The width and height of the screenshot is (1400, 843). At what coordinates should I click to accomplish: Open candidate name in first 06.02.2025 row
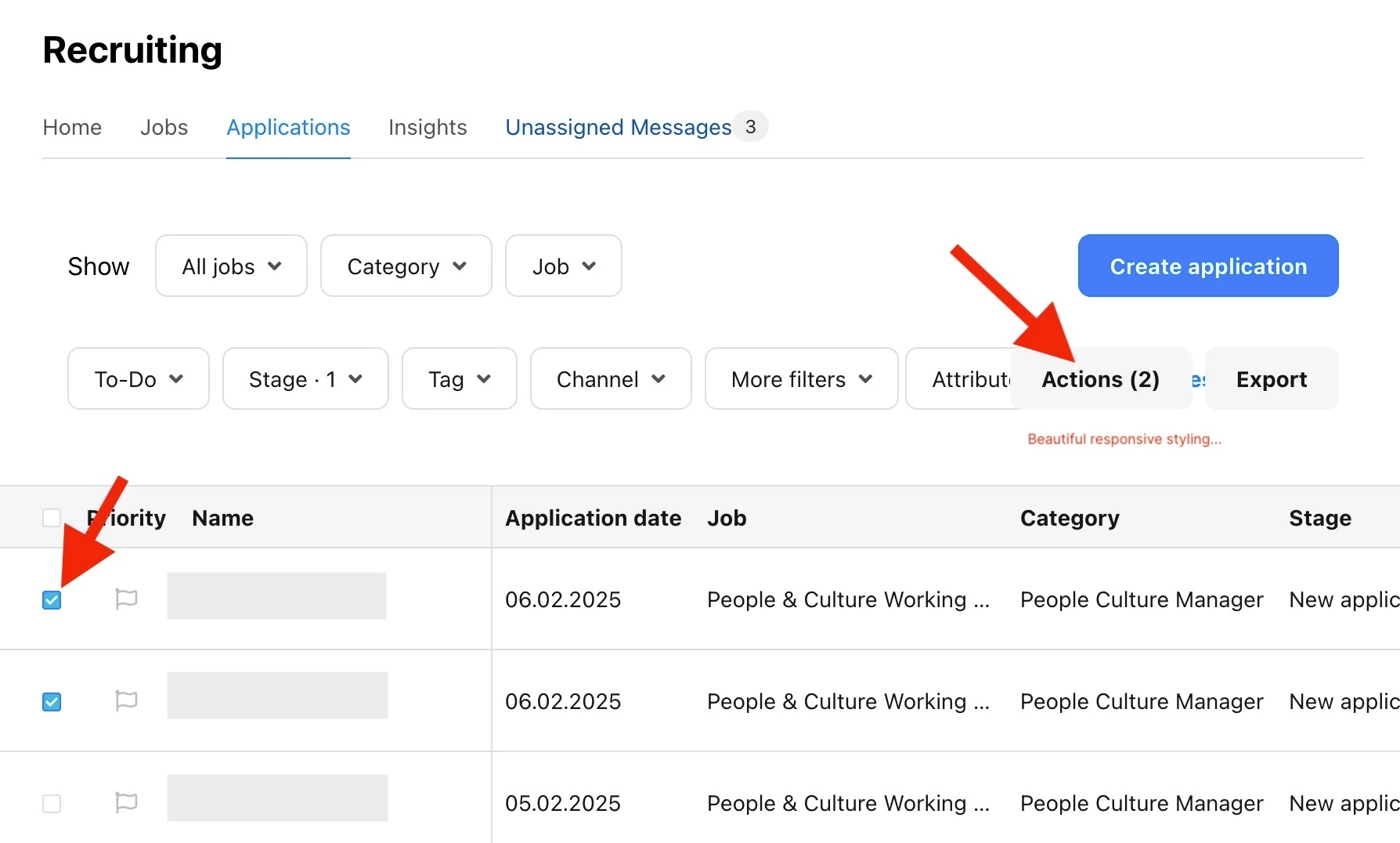click(276, 595)
